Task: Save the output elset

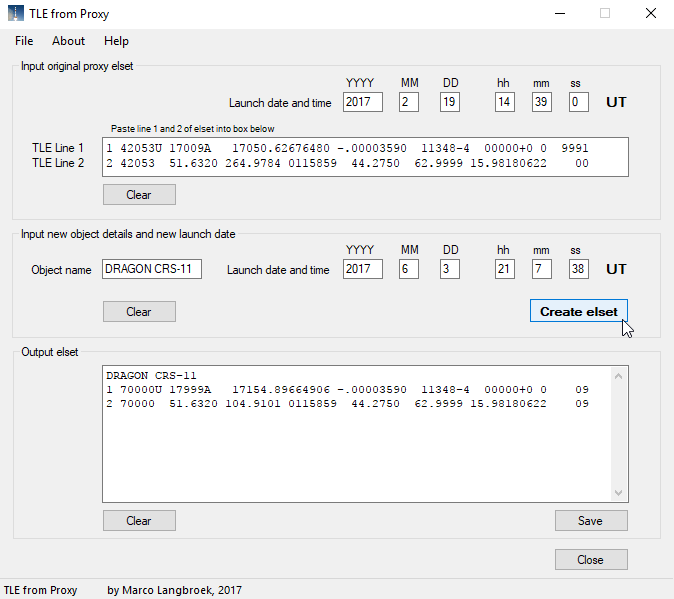Action: pyautogui.click(x=591, y=521)
